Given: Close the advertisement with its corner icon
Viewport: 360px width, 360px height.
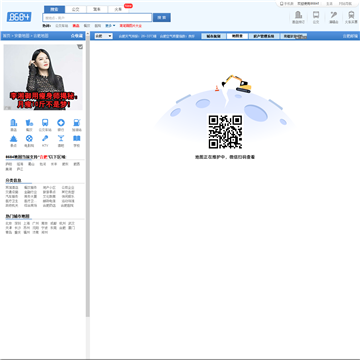Looking at the screenshot, I should [x=80, y=47].
